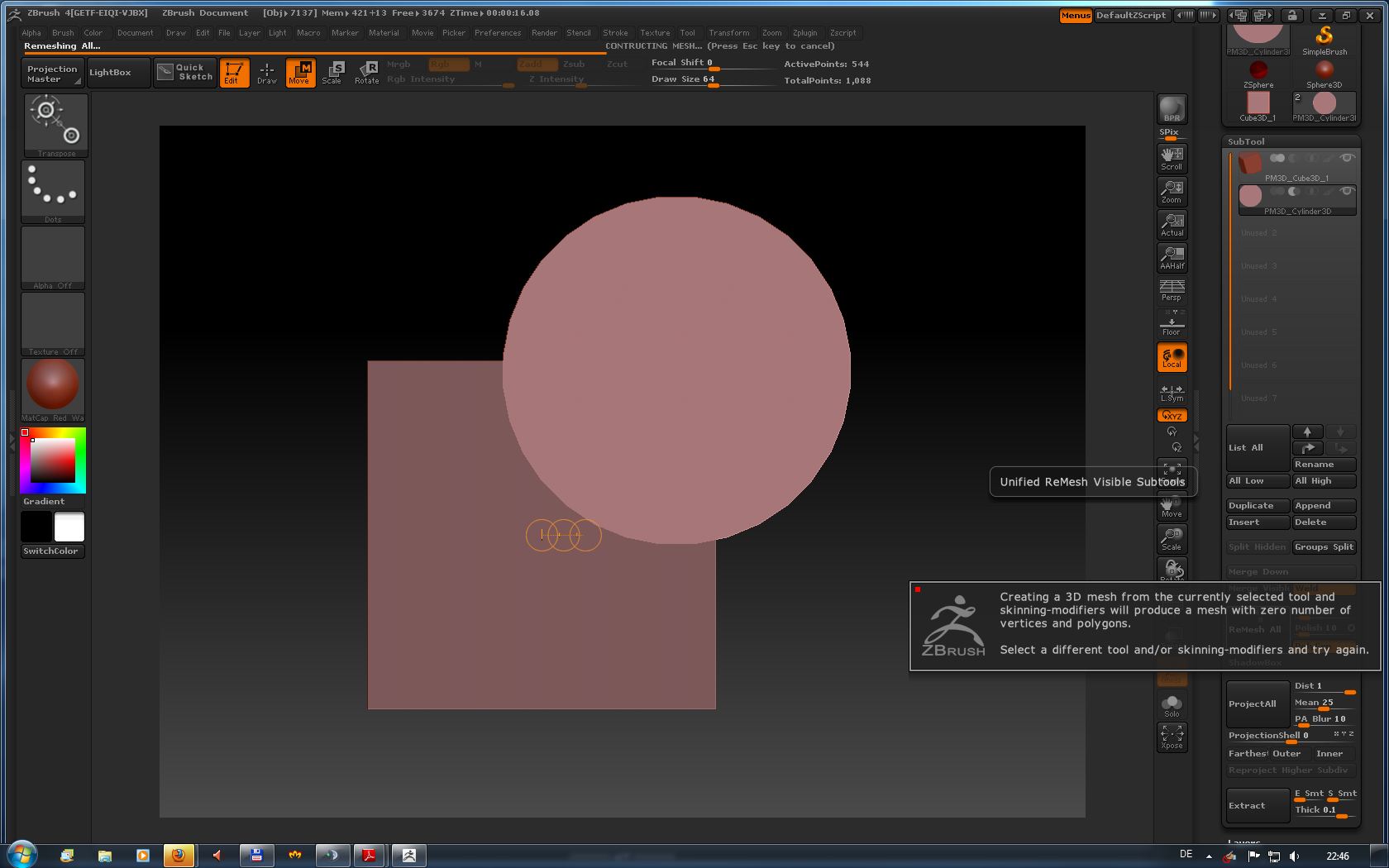Toggle L.Sym local symmetry
This screenshot has width=1389, height=868.
1172,393
